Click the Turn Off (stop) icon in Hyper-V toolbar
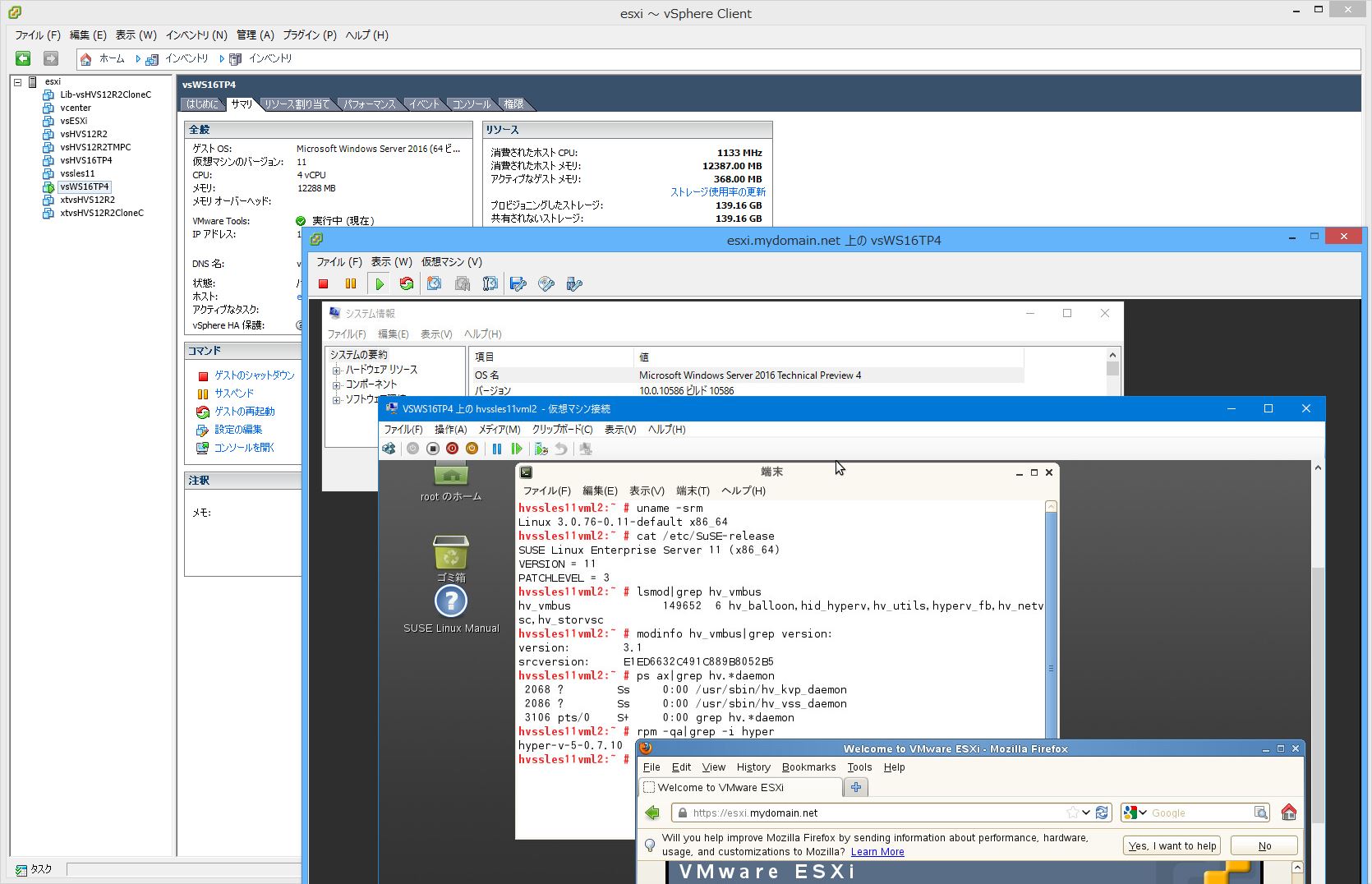 (x=433, y=449)
